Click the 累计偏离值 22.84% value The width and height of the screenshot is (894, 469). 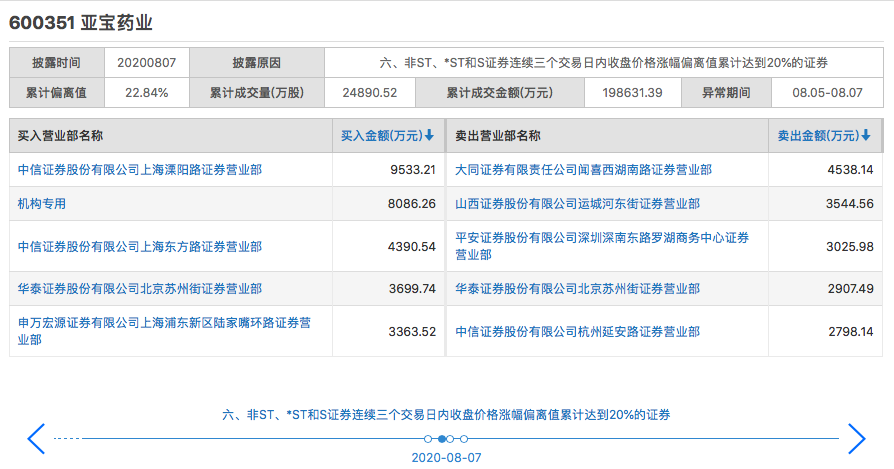(x=147, y=93)
